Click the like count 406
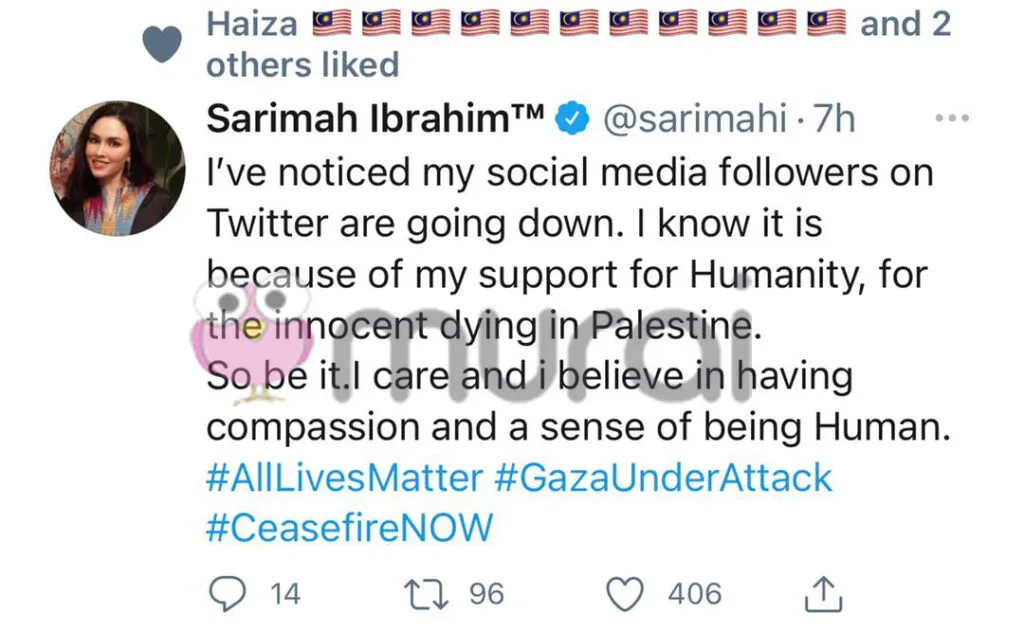This screenshot has width=1024, height=631. coord(695,594)
